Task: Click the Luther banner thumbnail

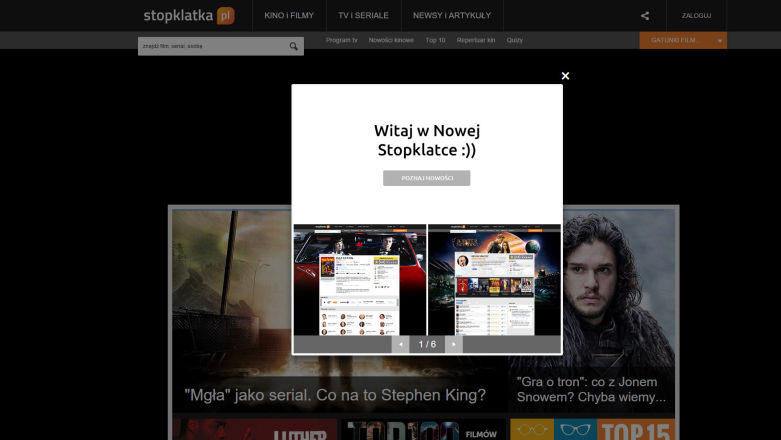Action: 255,430
